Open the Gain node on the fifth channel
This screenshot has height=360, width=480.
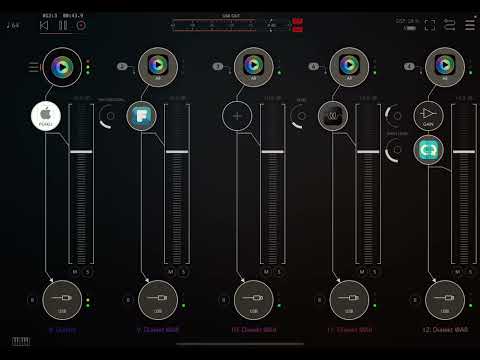tap(428, 116)
